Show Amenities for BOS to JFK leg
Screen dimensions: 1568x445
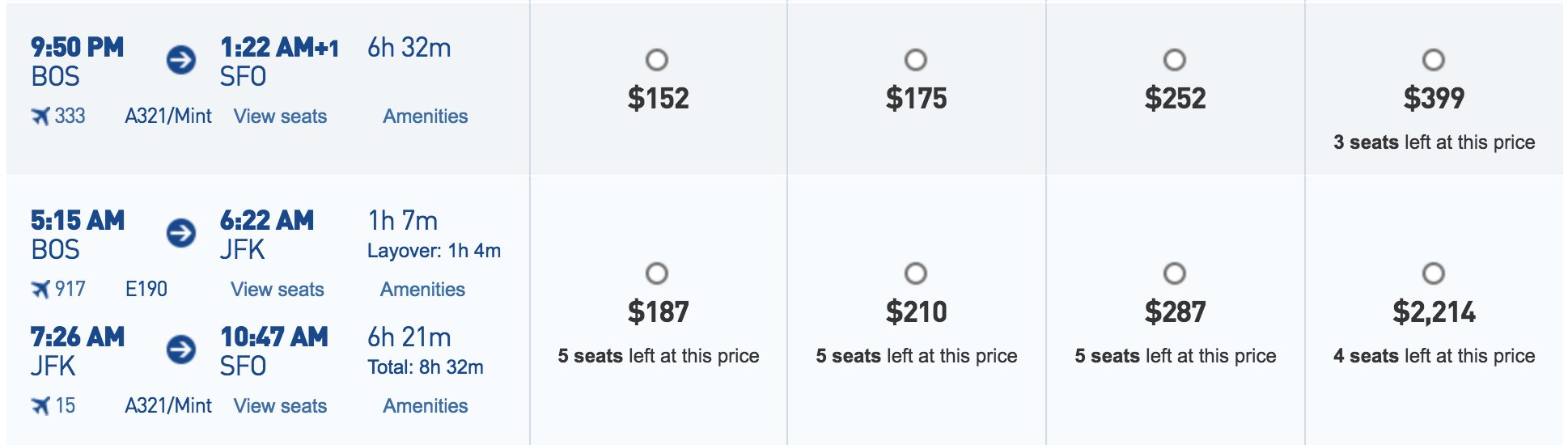(x=423, y=290)
